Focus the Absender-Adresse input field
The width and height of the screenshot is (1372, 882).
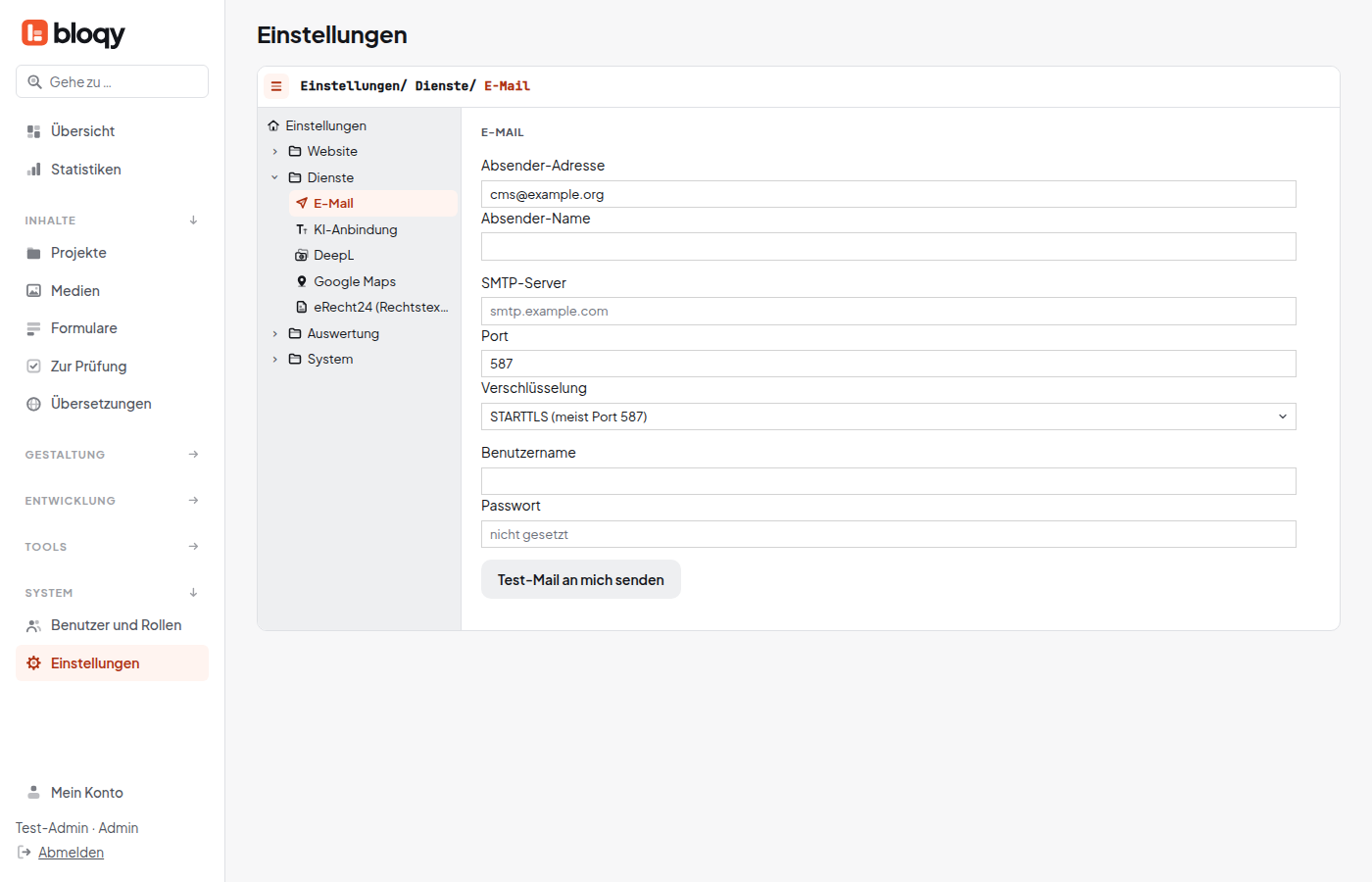coord(889,194)
